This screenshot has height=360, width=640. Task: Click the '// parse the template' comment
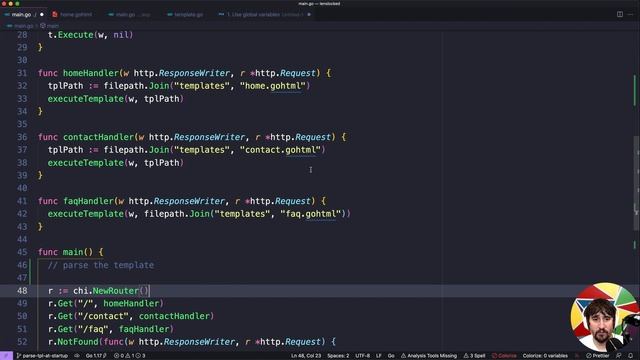[x=101, y=265]
